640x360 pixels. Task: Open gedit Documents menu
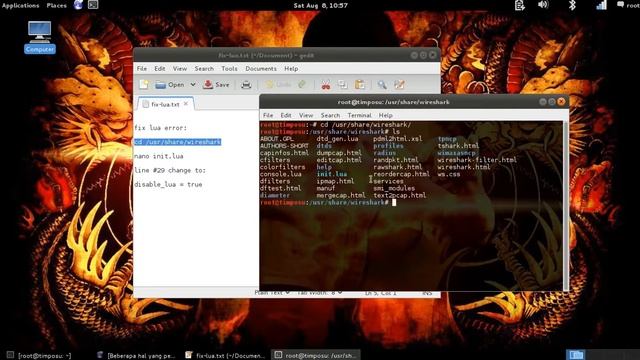tap(261, 69)
